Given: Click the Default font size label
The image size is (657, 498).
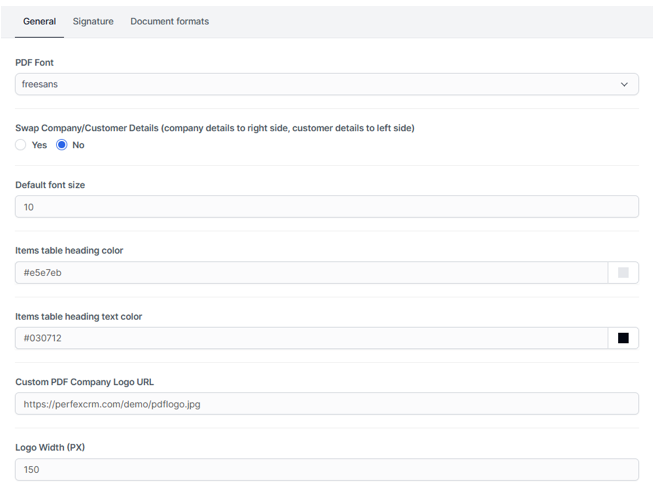Looking at the screenshot, I should click(x=50, y=185).
